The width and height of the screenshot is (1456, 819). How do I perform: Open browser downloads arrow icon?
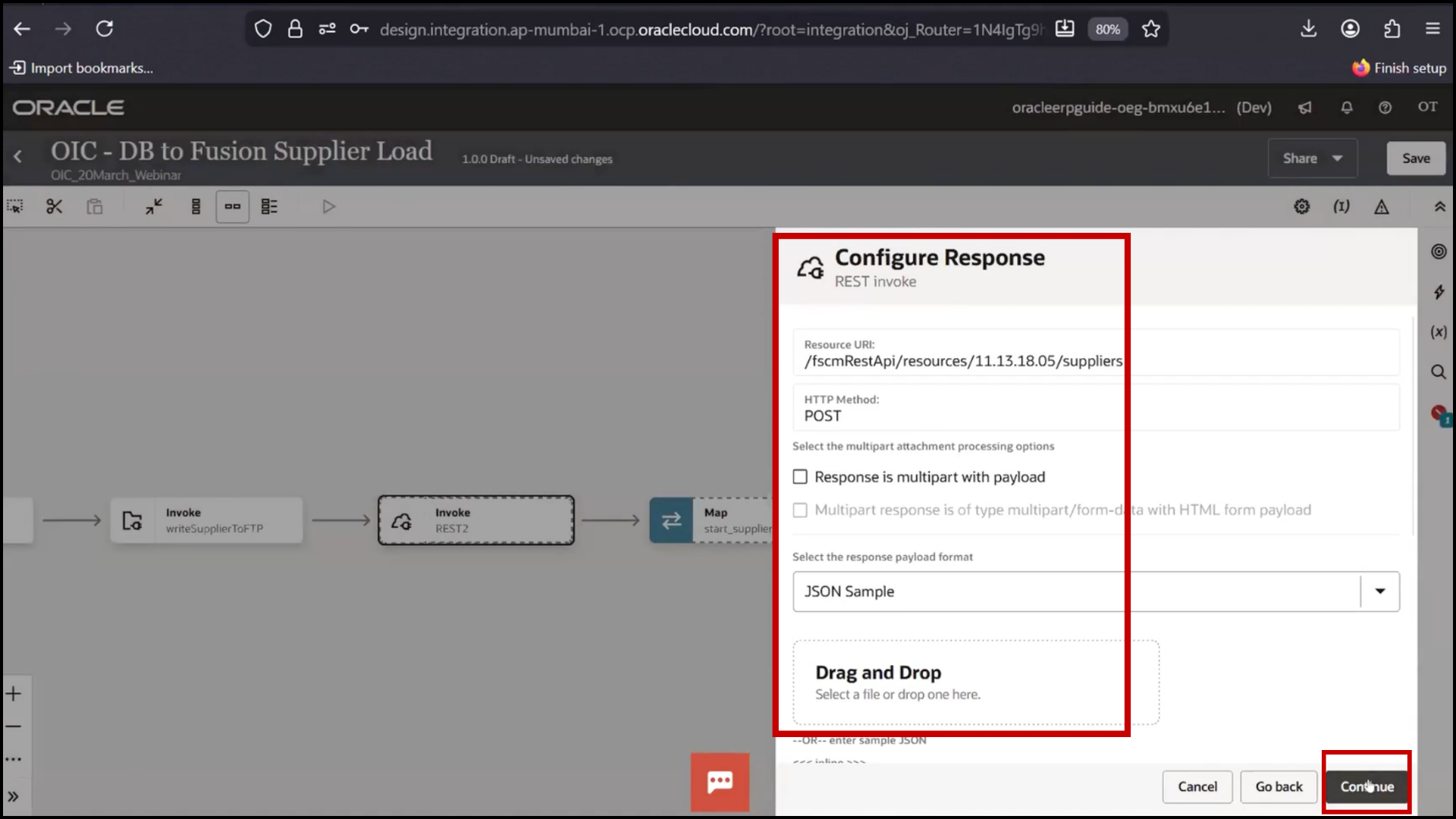coord(1308,29)
